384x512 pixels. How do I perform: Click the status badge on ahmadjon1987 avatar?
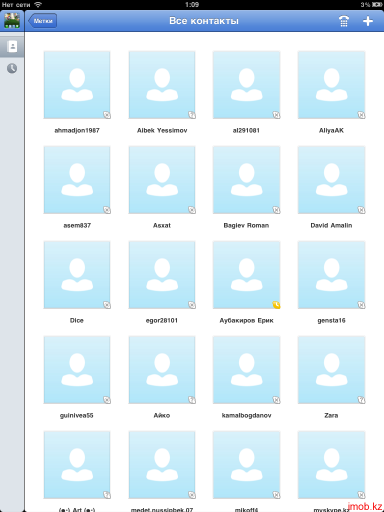[107, 115]
